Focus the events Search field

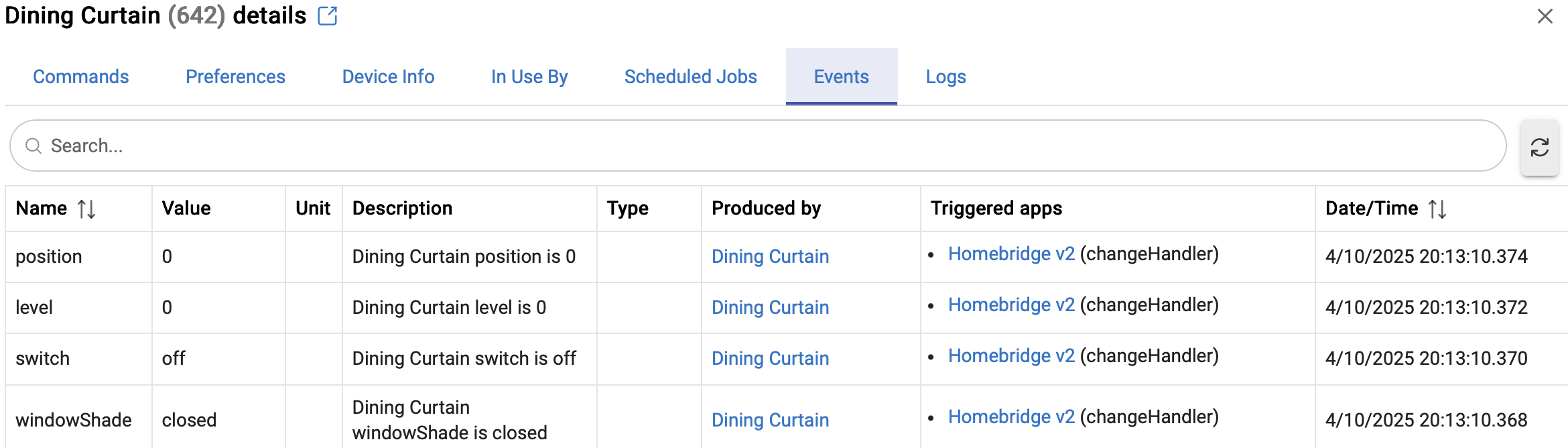758,146
